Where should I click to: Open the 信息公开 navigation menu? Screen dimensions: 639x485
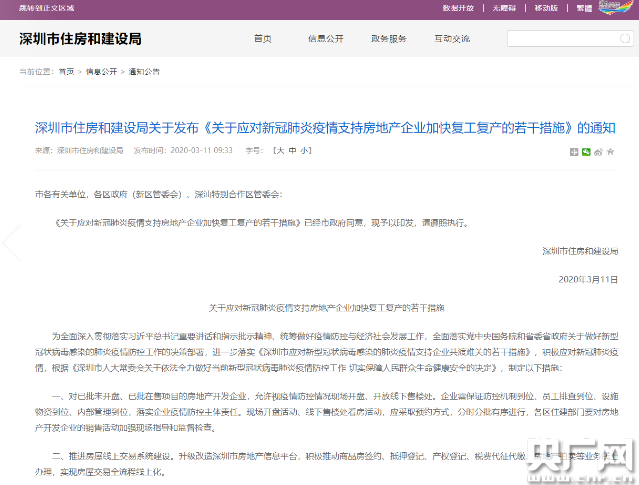click(326, 38)
